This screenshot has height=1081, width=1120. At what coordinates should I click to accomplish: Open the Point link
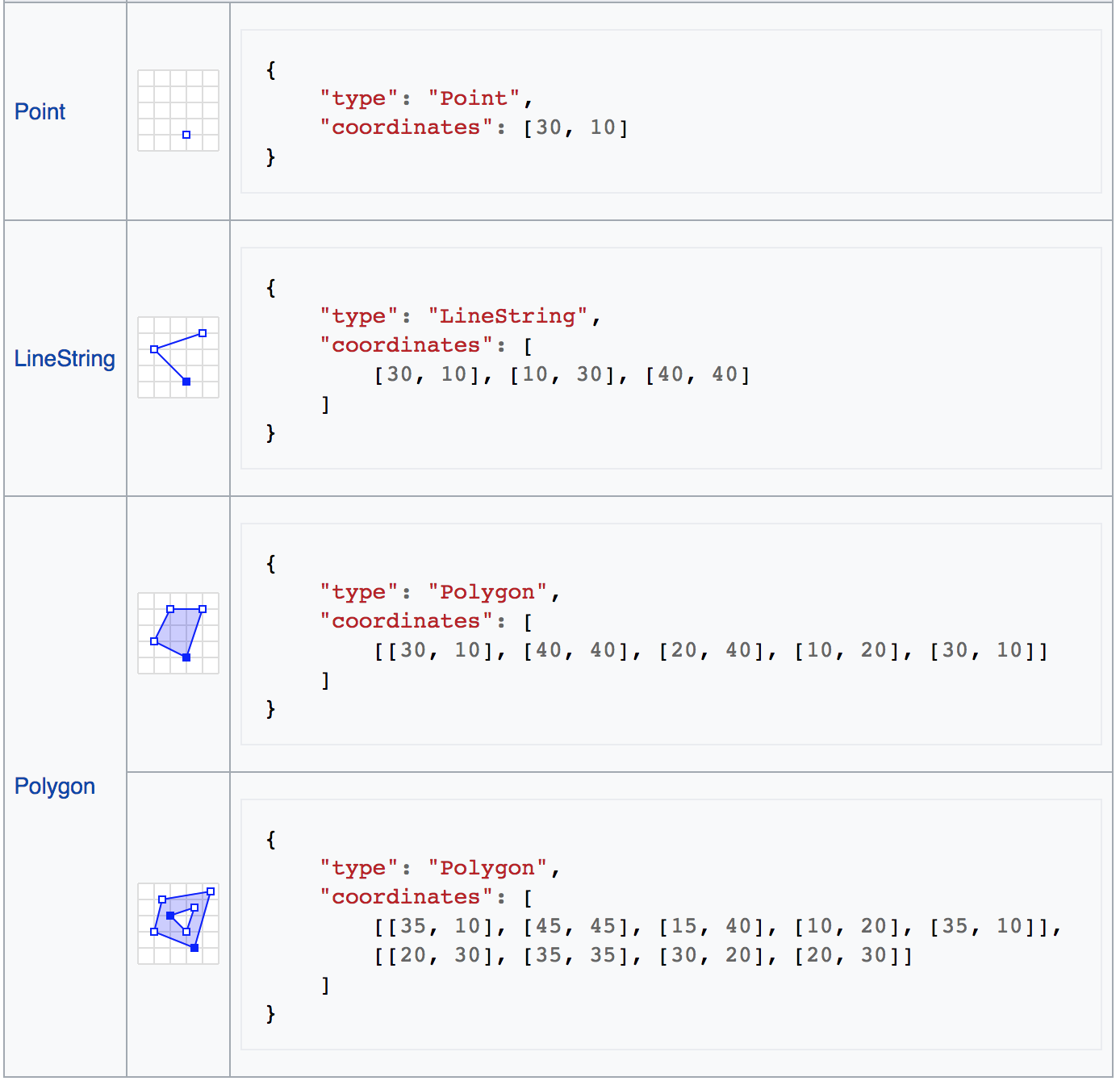pyautogui.click(x=40, y=111)
